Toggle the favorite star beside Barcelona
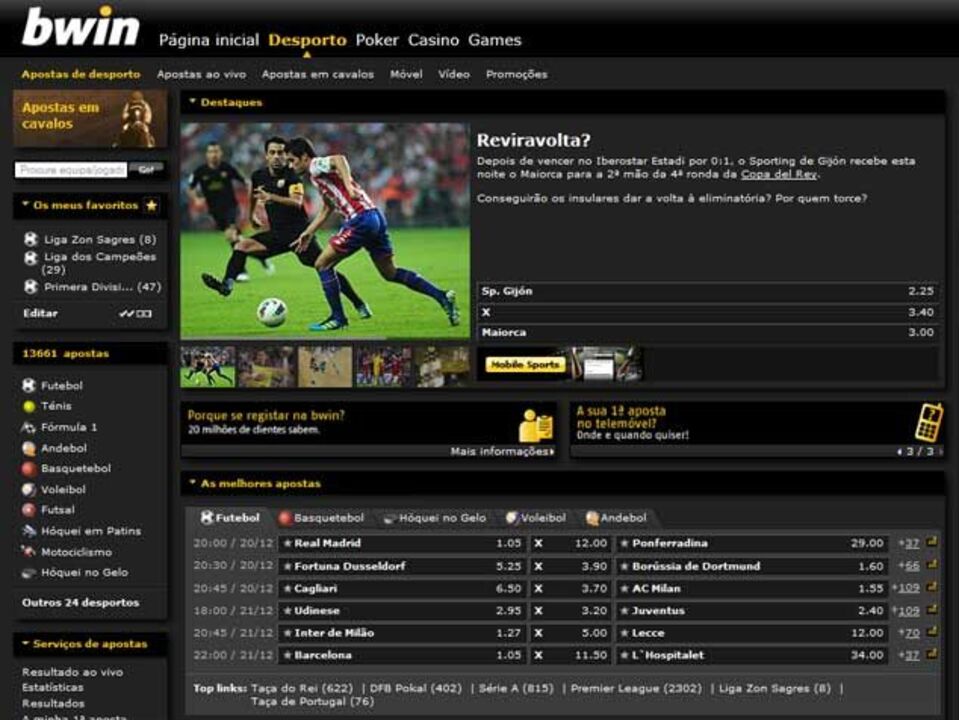Screen dimensions: 959x720 click(x=286, y=656)
